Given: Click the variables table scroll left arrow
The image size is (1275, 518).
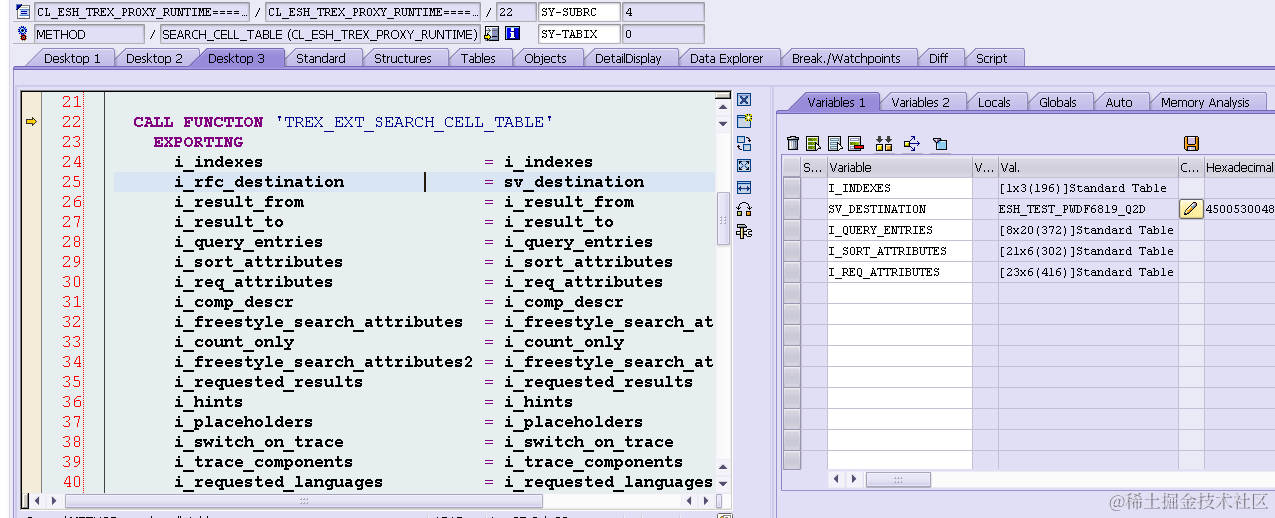Looking at the screenshot, I should pos(836,480).
